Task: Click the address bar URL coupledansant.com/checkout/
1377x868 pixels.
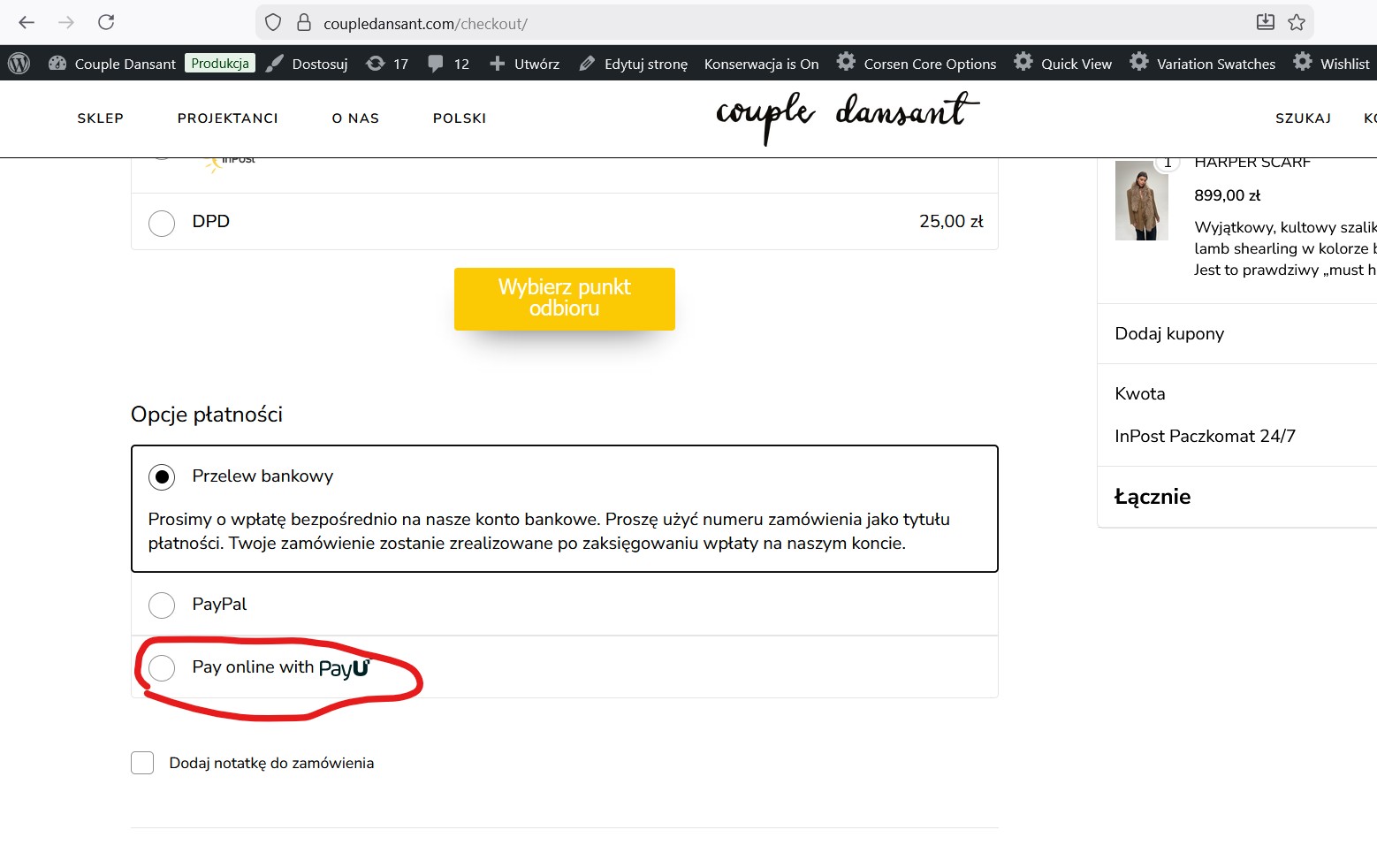Action: 425,24
